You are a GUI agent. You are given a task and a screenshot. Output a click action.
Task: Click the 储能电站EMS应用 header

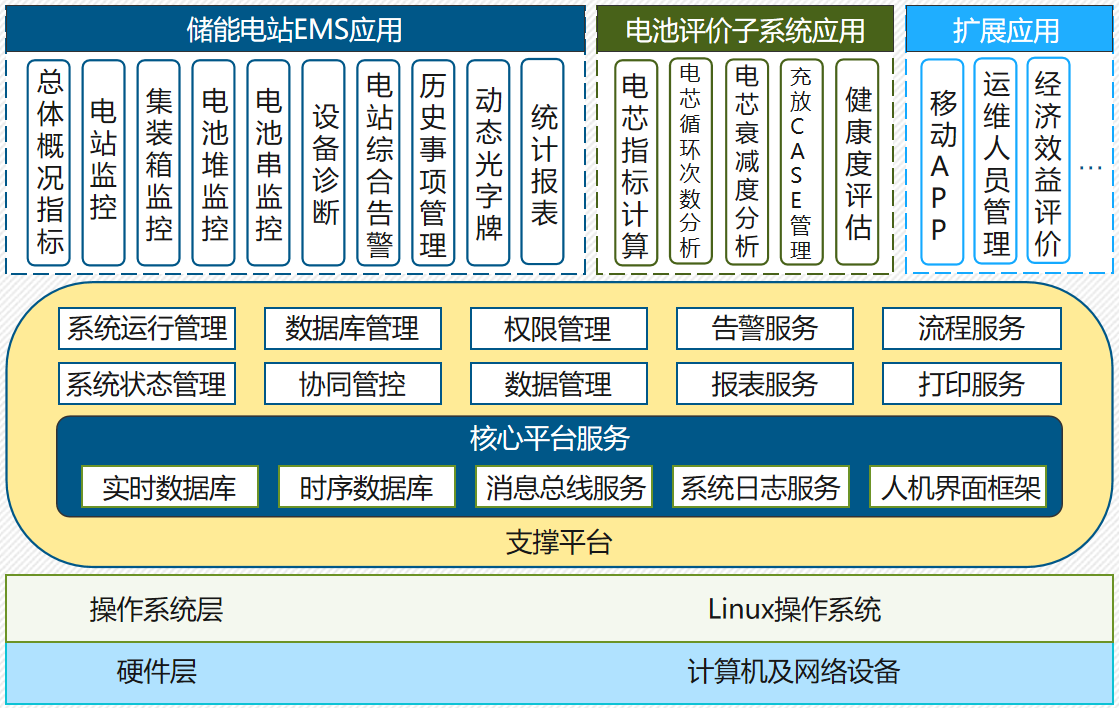[295, 29]
